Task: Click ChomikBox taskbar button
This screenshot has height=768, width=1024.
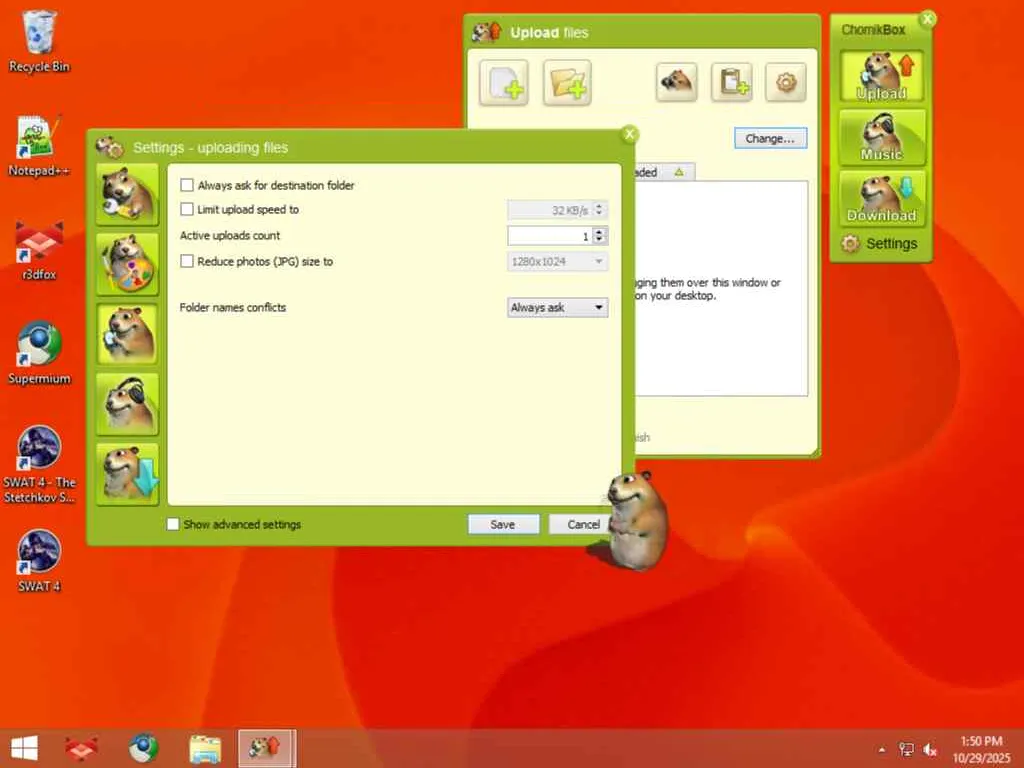Action: coord(267,748)
